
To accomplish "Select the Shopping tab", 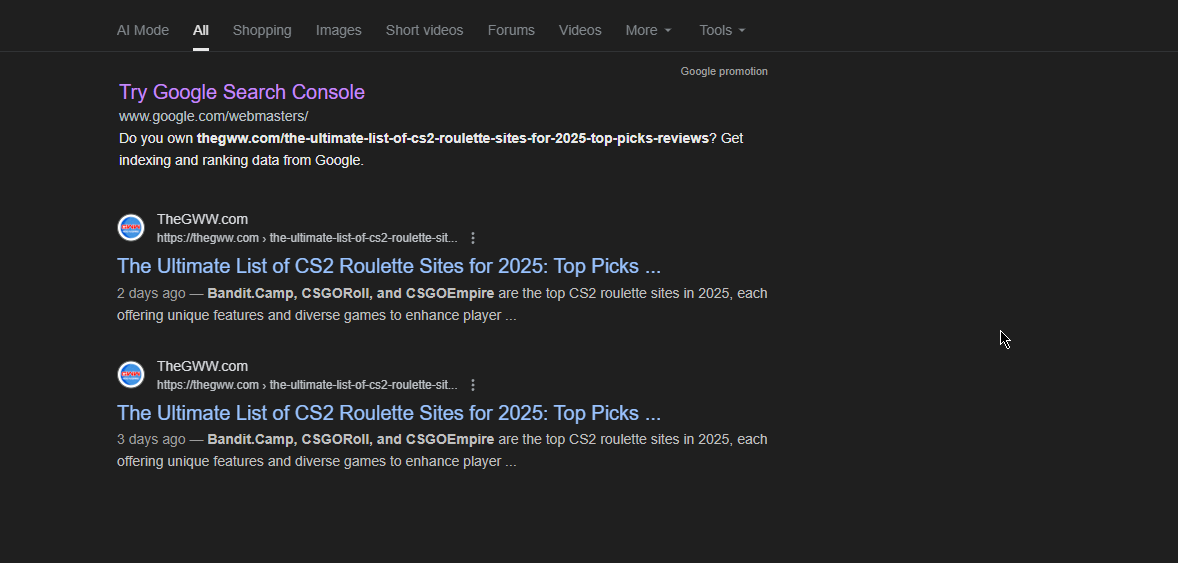I will 262,30.
